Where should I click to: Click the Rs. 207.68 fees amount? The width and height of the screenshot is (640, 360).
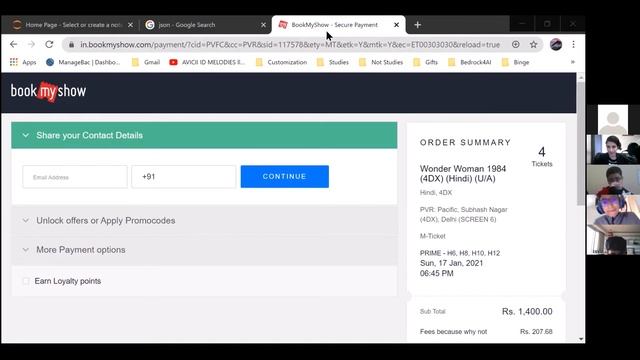(x=536, y=331)
